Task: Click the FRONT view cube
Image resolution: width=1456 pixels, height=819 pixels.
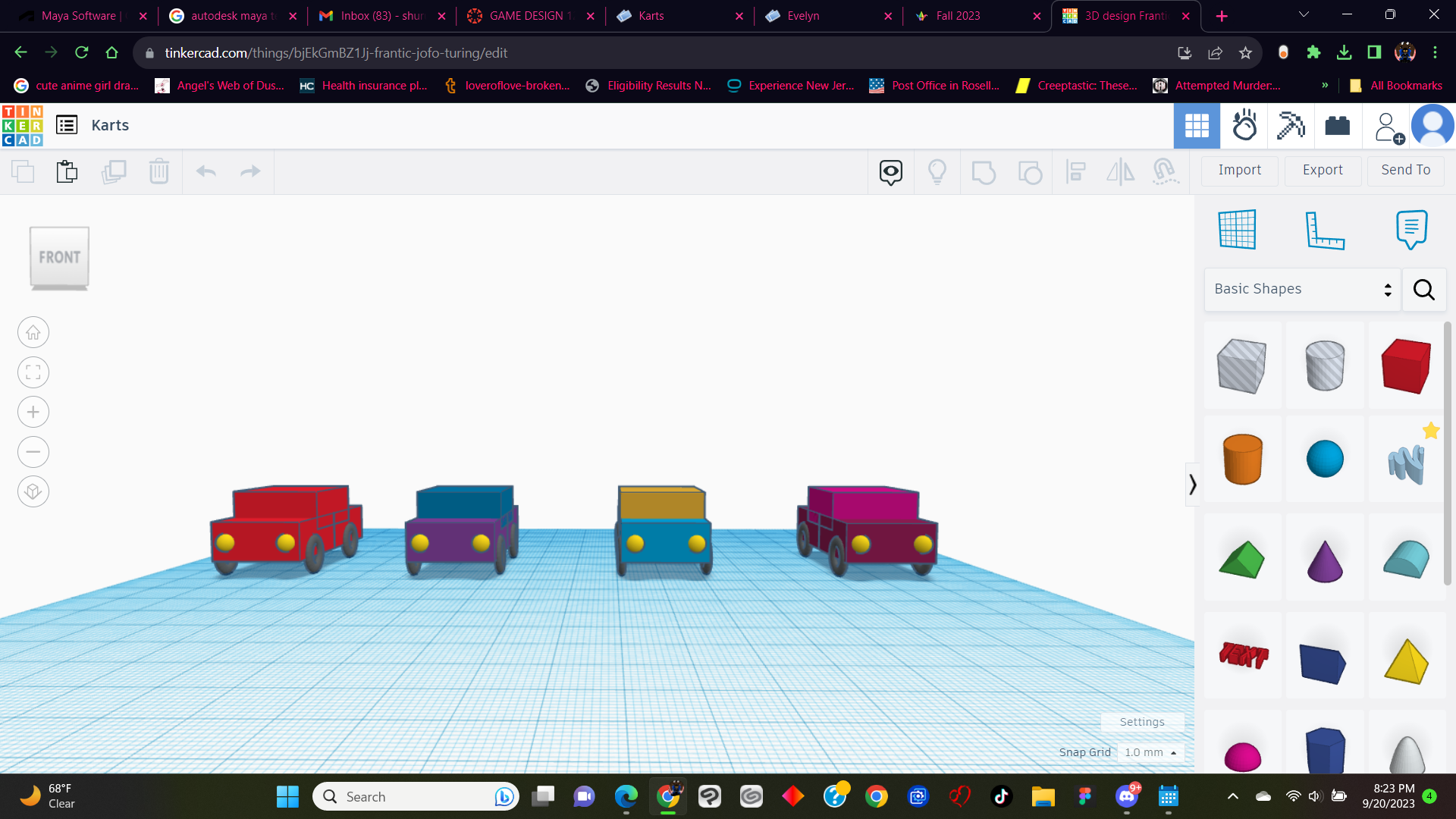Action: click(59, 258)
